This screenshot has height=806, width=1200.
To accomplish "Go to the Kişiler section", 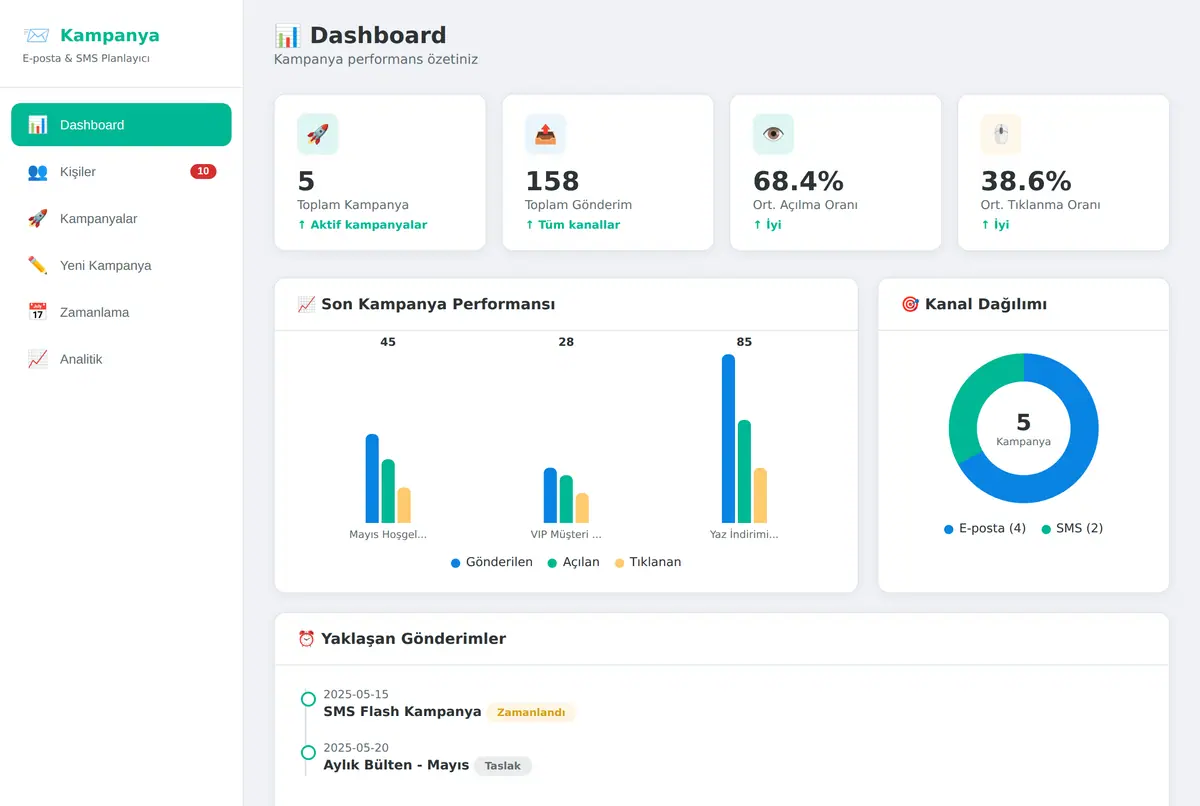I will pyautogui.click(x=121, y=172).
